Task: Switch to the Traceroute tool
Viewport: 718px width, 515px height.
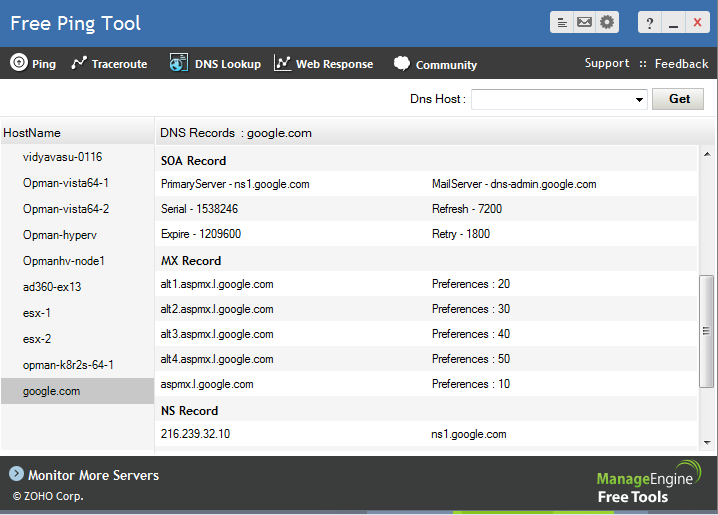Action: tap(109, 64)
